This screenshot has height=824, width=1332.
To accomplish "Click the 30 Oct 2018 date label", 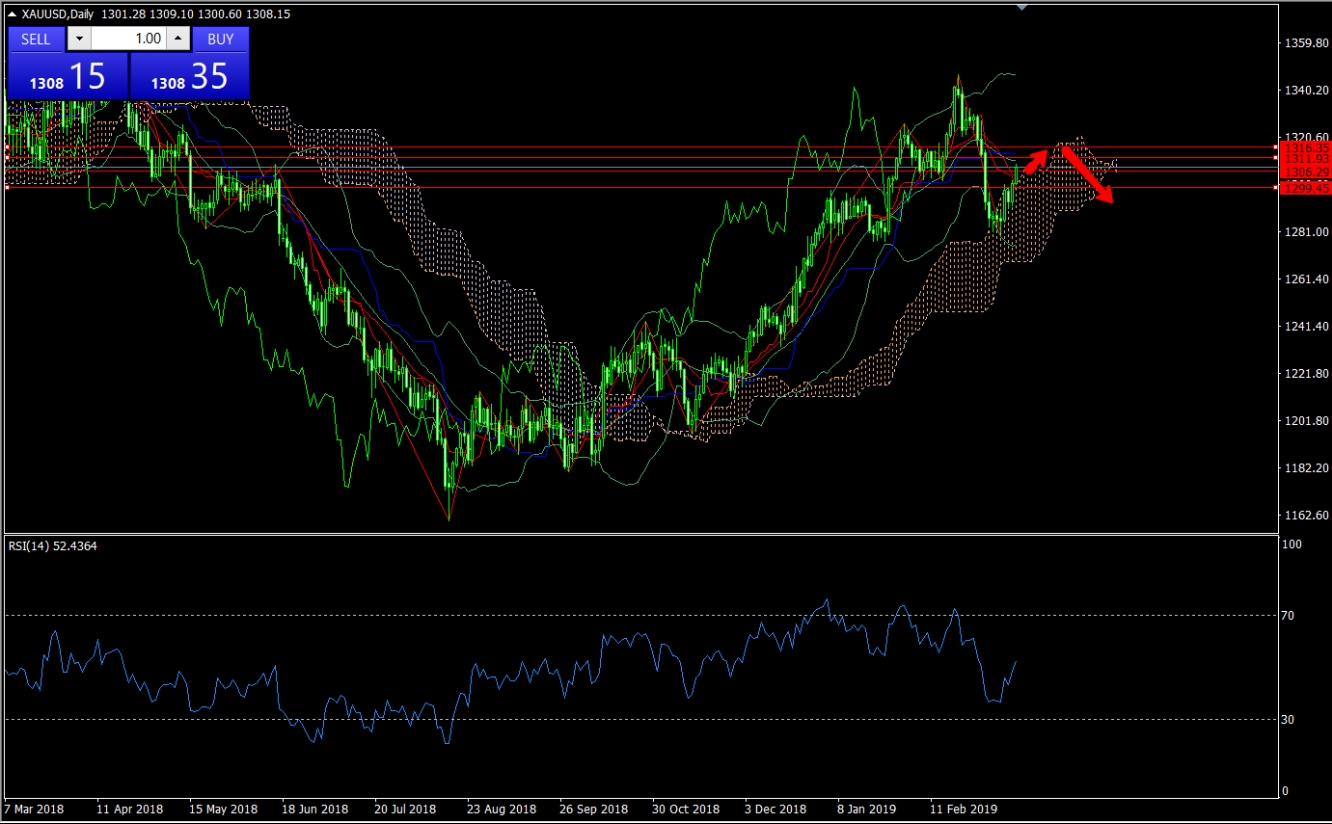I will (685, 808).
